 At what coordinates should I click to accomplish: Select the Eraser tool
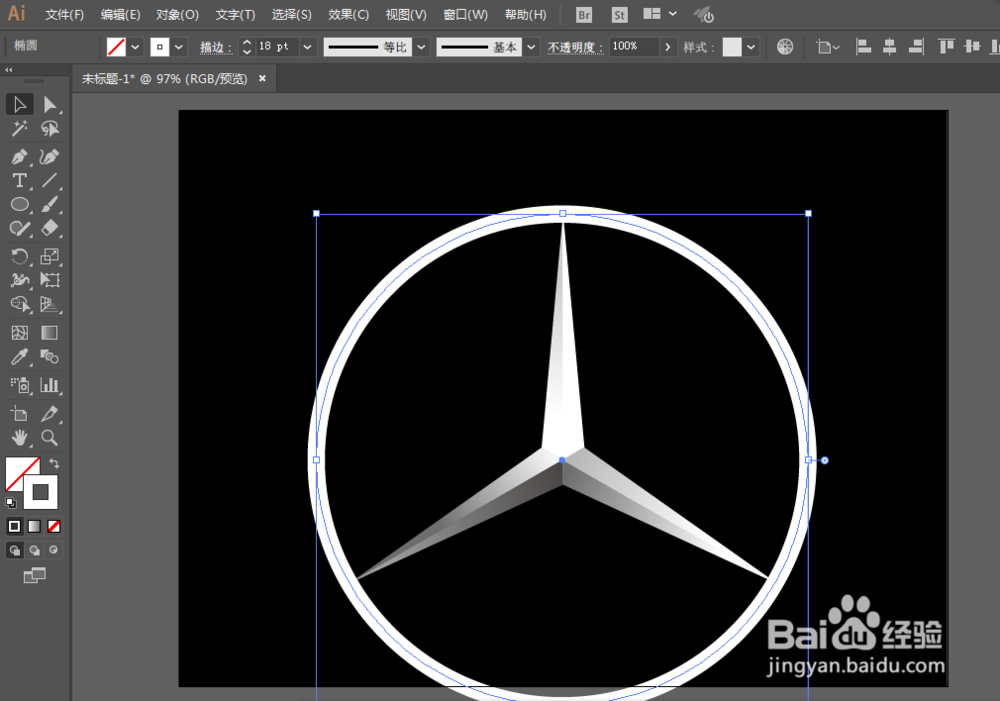click(50, 228)
